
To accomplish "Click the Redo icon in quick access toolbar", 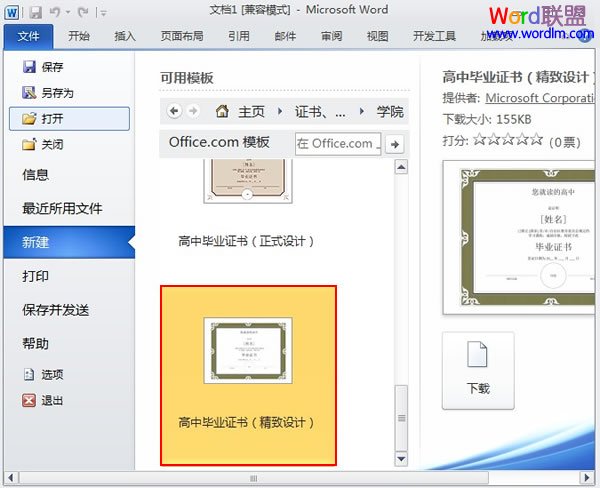I will [83, 13].
